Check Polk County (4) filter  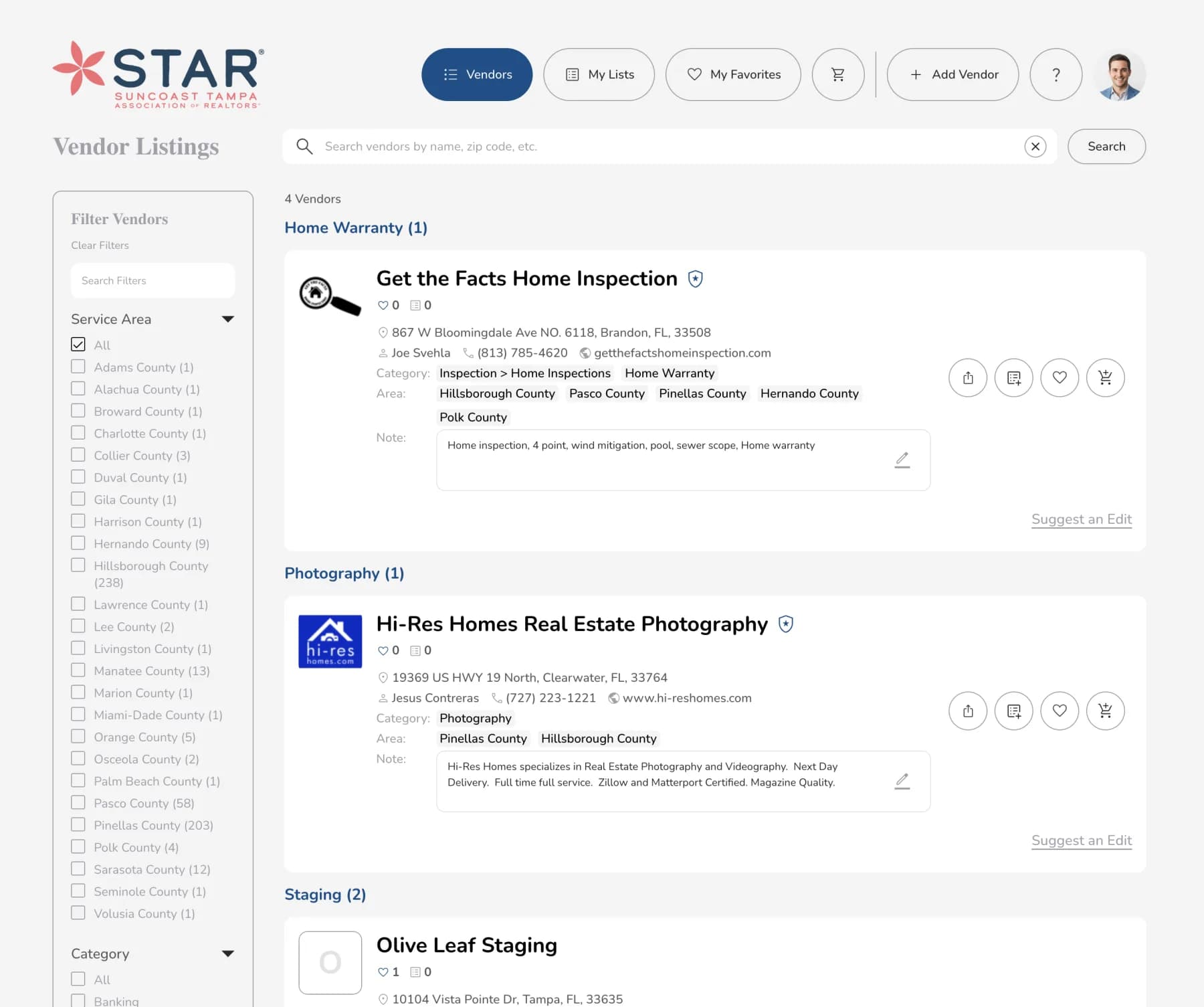pyautogui.click(x=78, y=847)
